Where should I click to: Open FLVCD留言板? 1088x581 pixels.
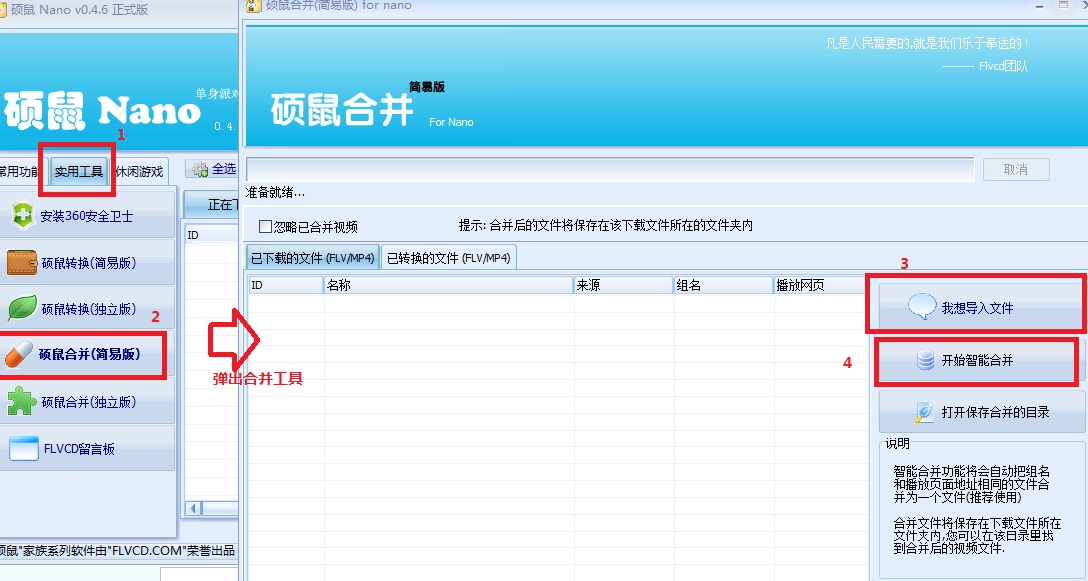pyautogui.click(x=87, y=448)
